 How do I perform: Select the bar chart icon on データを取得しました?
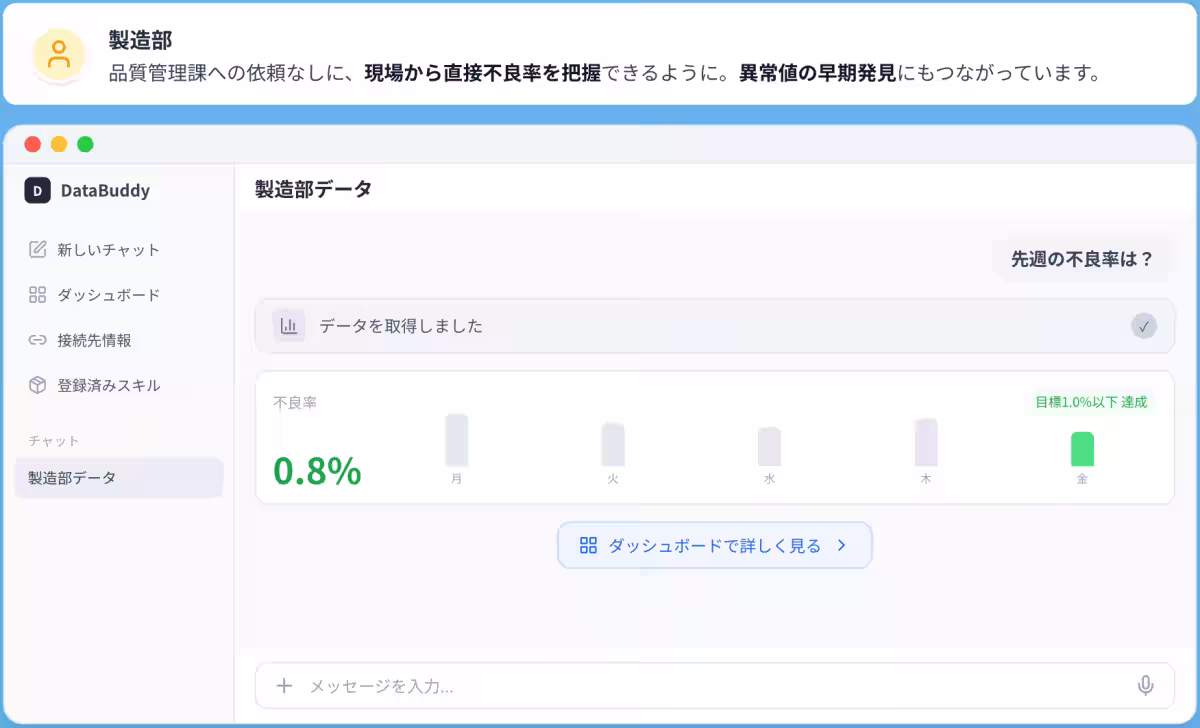pyautogui.click(x=289, y=325)
